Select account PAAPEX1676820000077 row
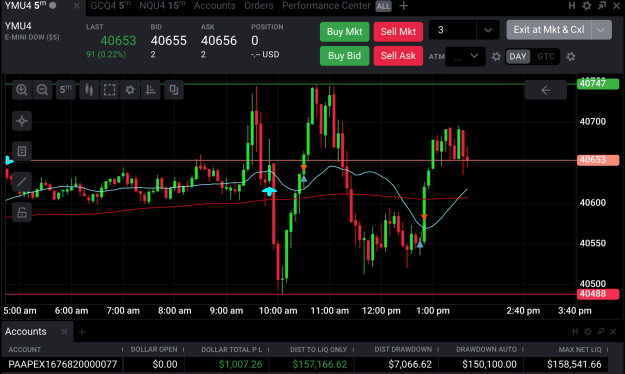This screenshot has width=625, height=374. tap(305, 364)
